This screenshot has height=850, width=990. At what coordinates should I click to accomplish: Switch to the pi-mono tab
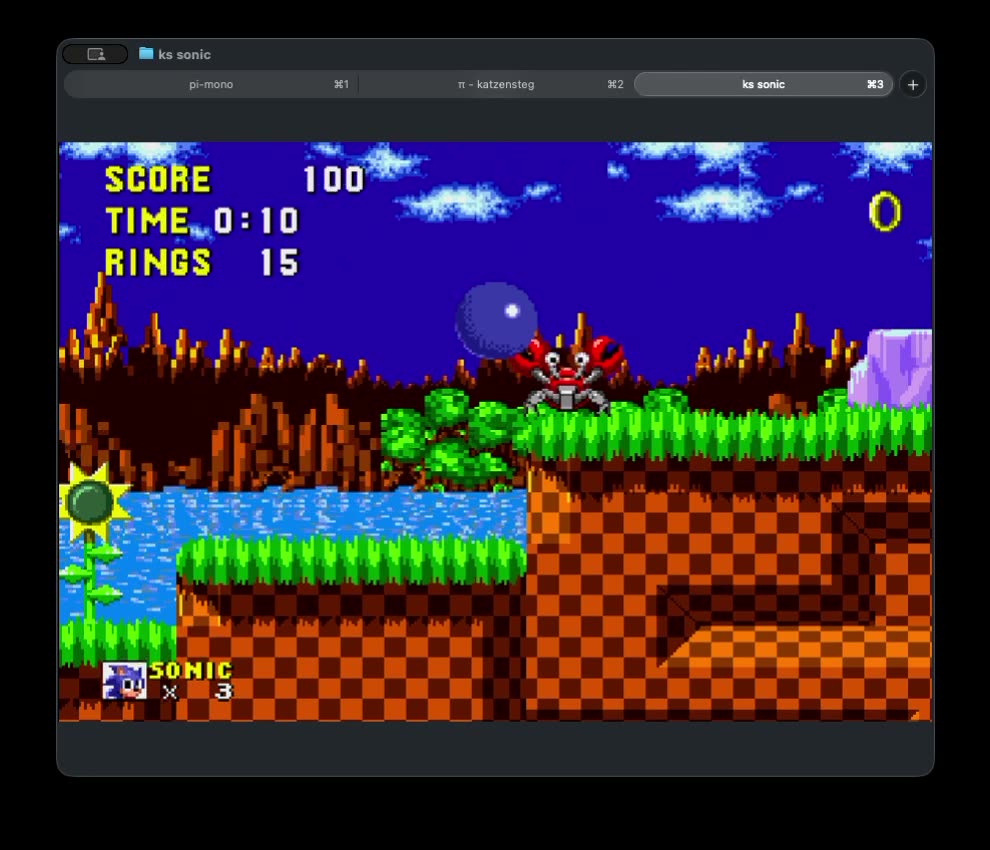pos(211,85)
